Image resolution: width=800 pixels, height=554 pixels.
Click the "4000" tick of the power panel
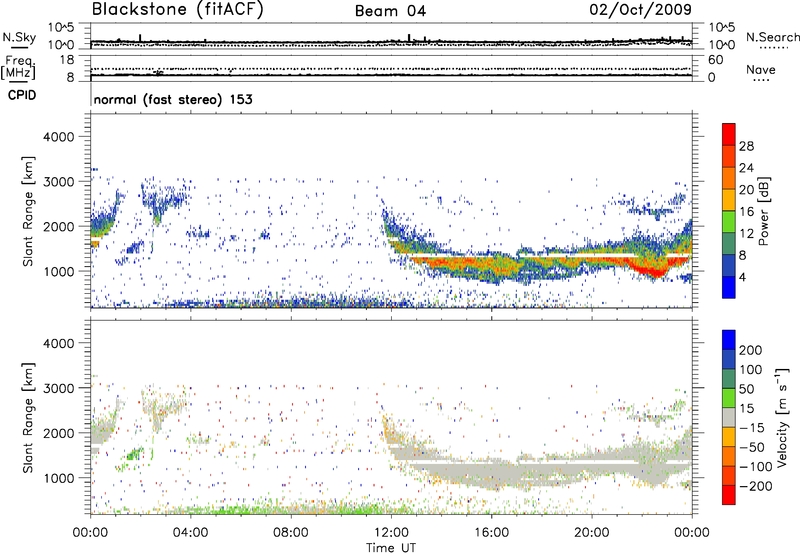(58, 137)
